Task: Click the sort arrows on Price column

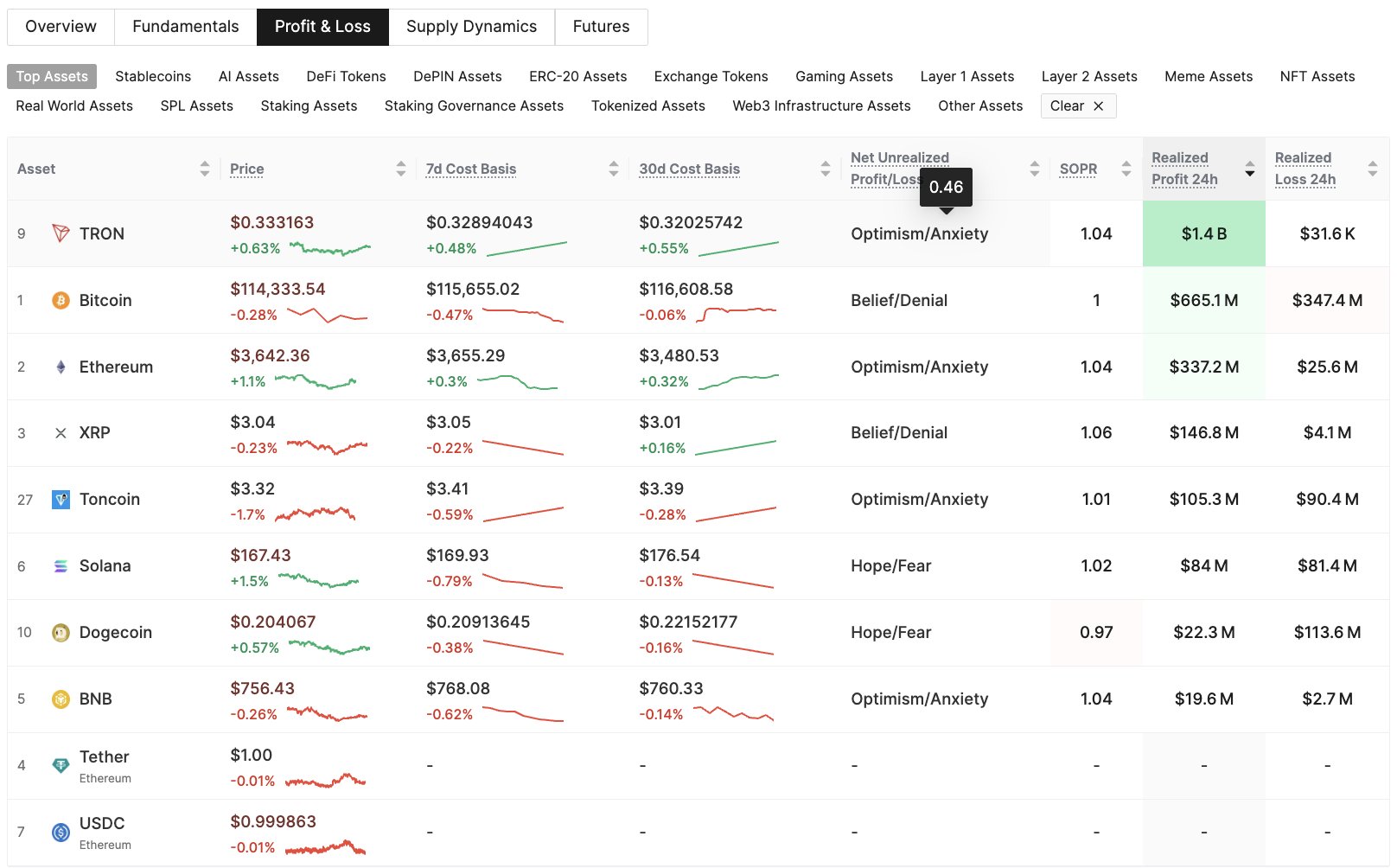Action: pos(400,169)
